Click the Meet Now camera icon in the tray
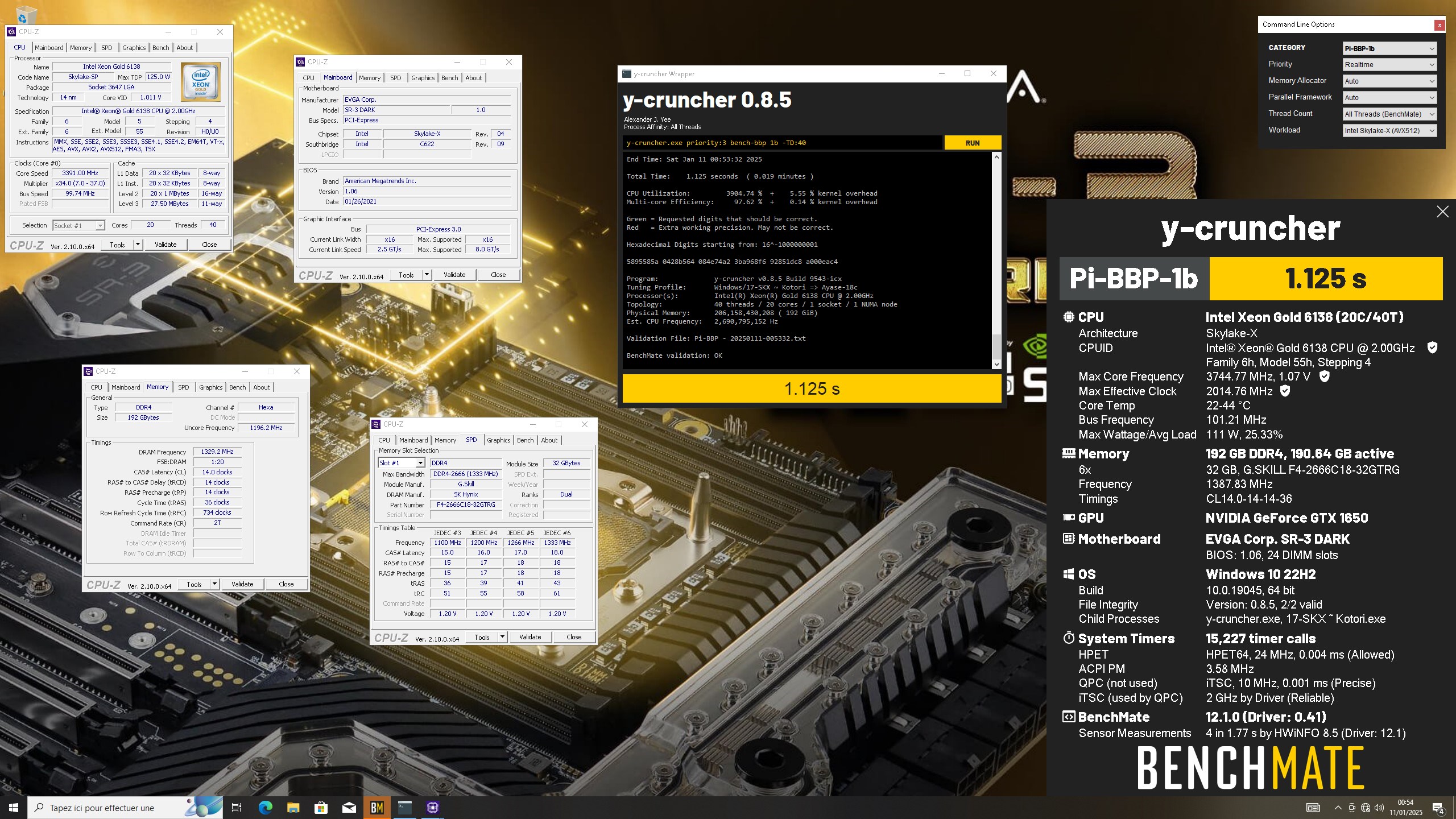The image size is (1456, 819). 1352,808
